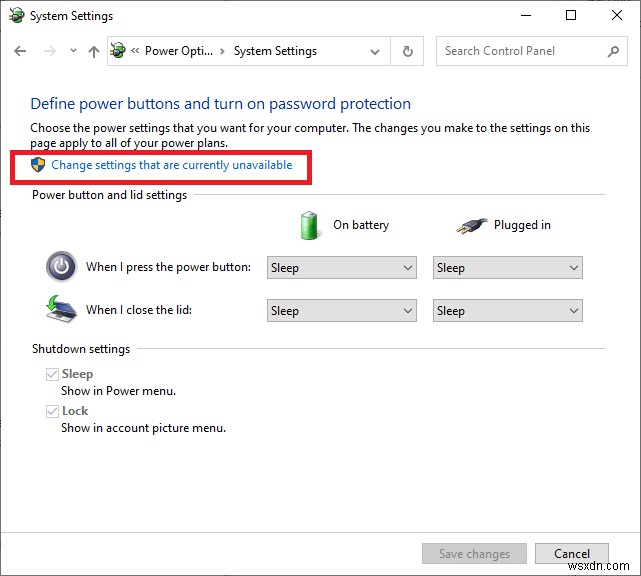Click 'Show in account picture menu.' text
The image size is (641, 576).
pos(143,428)
